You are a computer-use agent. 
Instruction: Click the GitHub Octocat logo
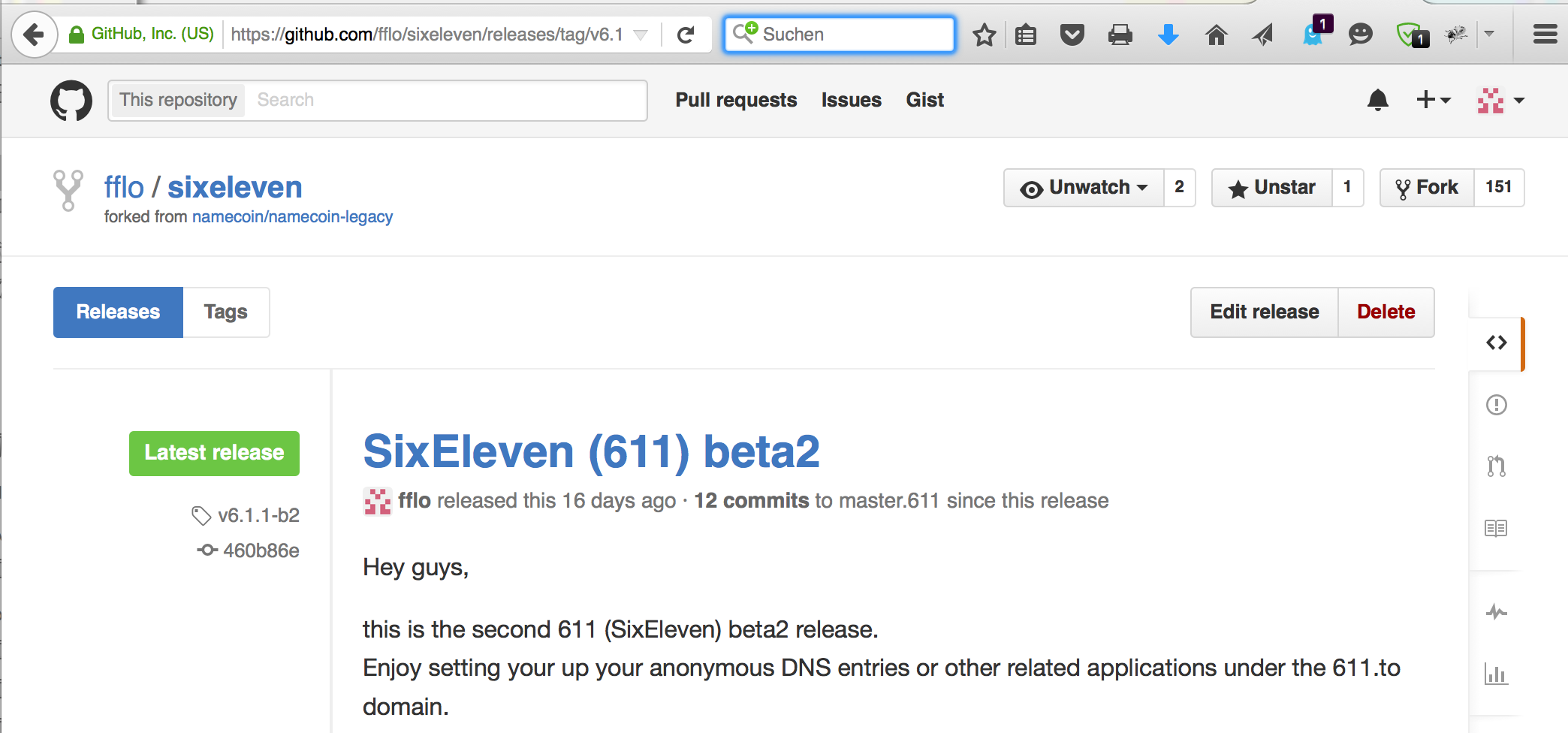[x=71, y=100]
